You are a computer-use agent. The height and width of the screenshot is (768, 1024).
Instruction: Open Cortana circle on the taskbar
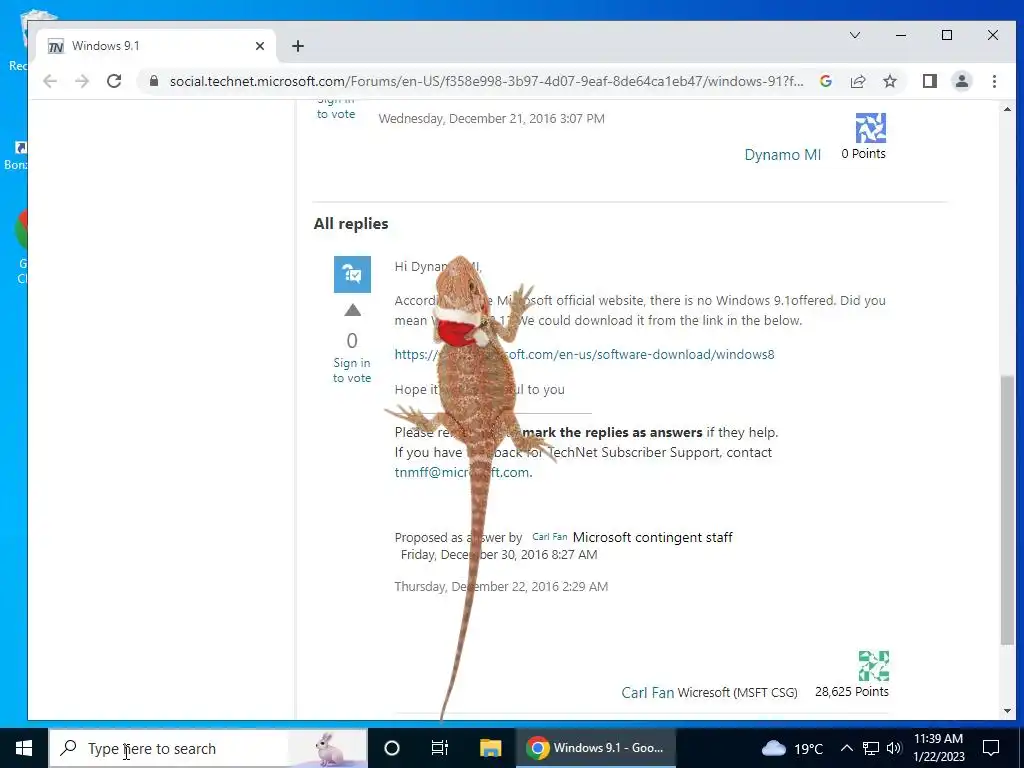click(391, 748)
